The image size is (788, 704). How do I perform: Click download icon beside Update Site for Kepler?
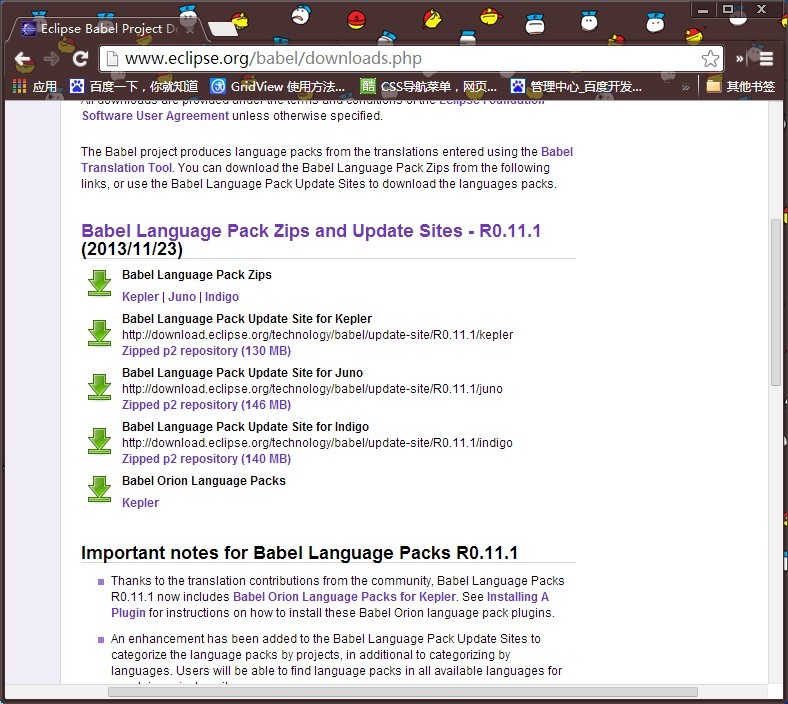tap(100, 333)
